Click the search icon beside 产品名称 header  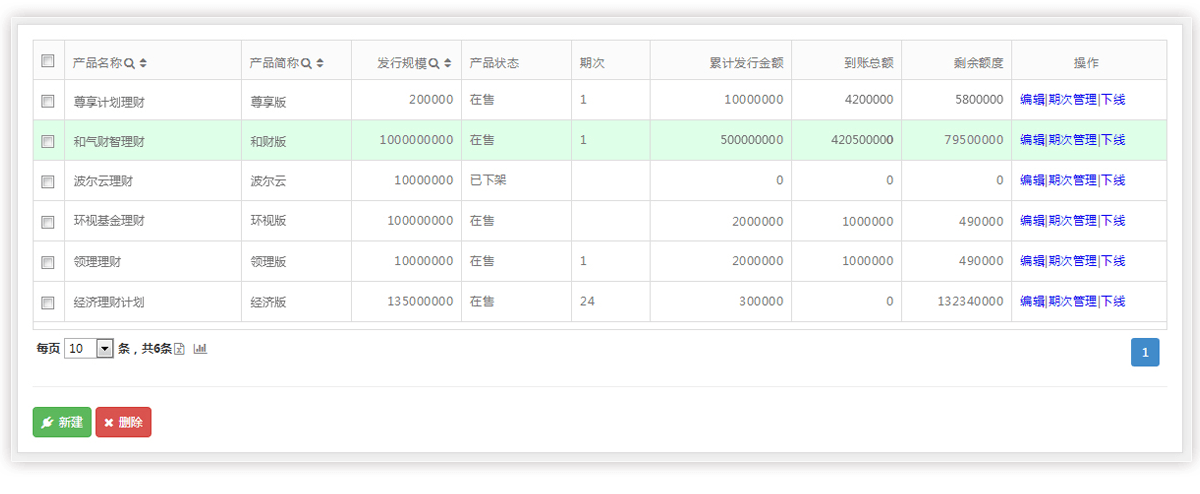[129, 63]
